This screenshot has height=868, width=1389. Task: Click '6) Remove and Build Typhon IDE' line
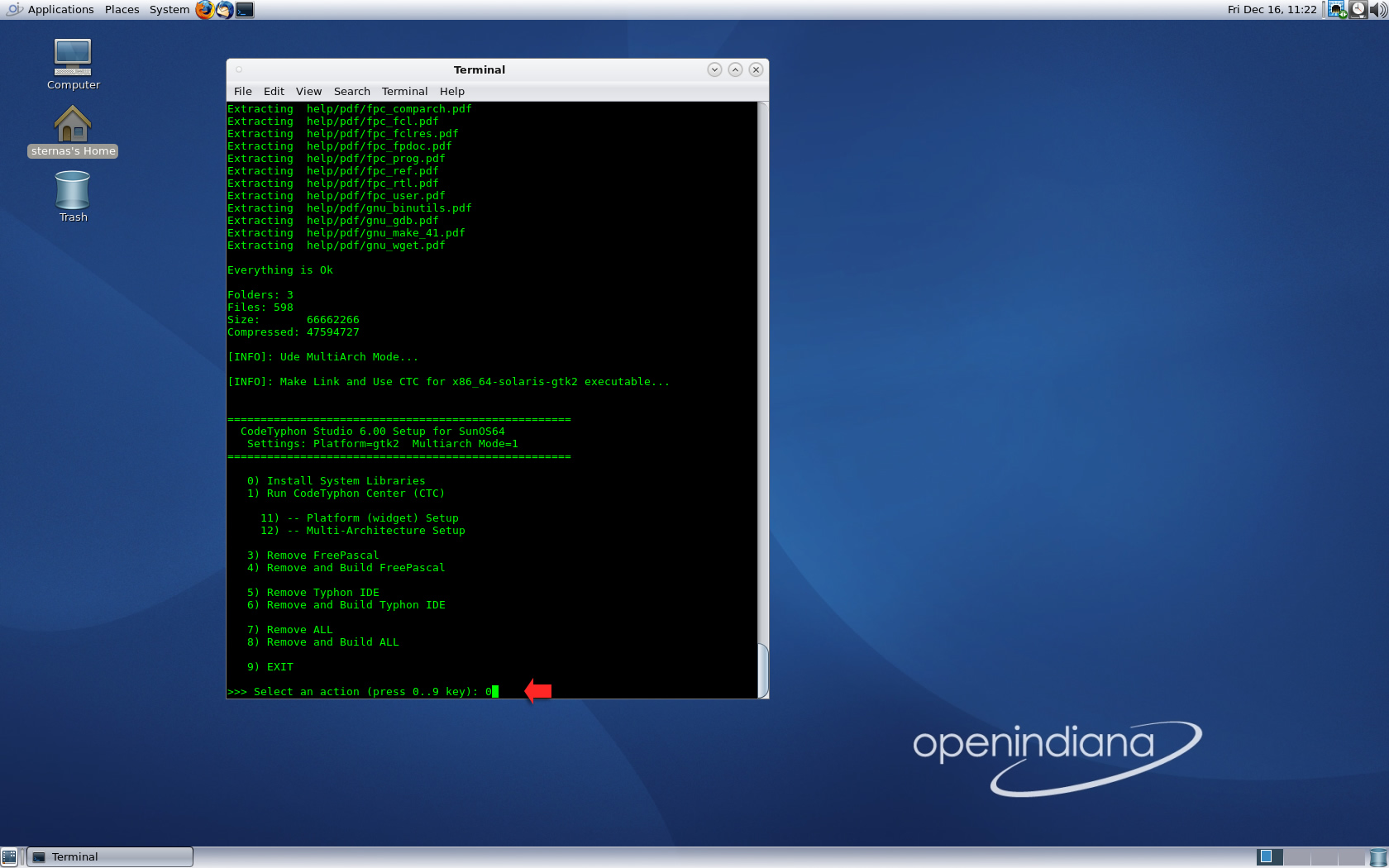(346, 605)
